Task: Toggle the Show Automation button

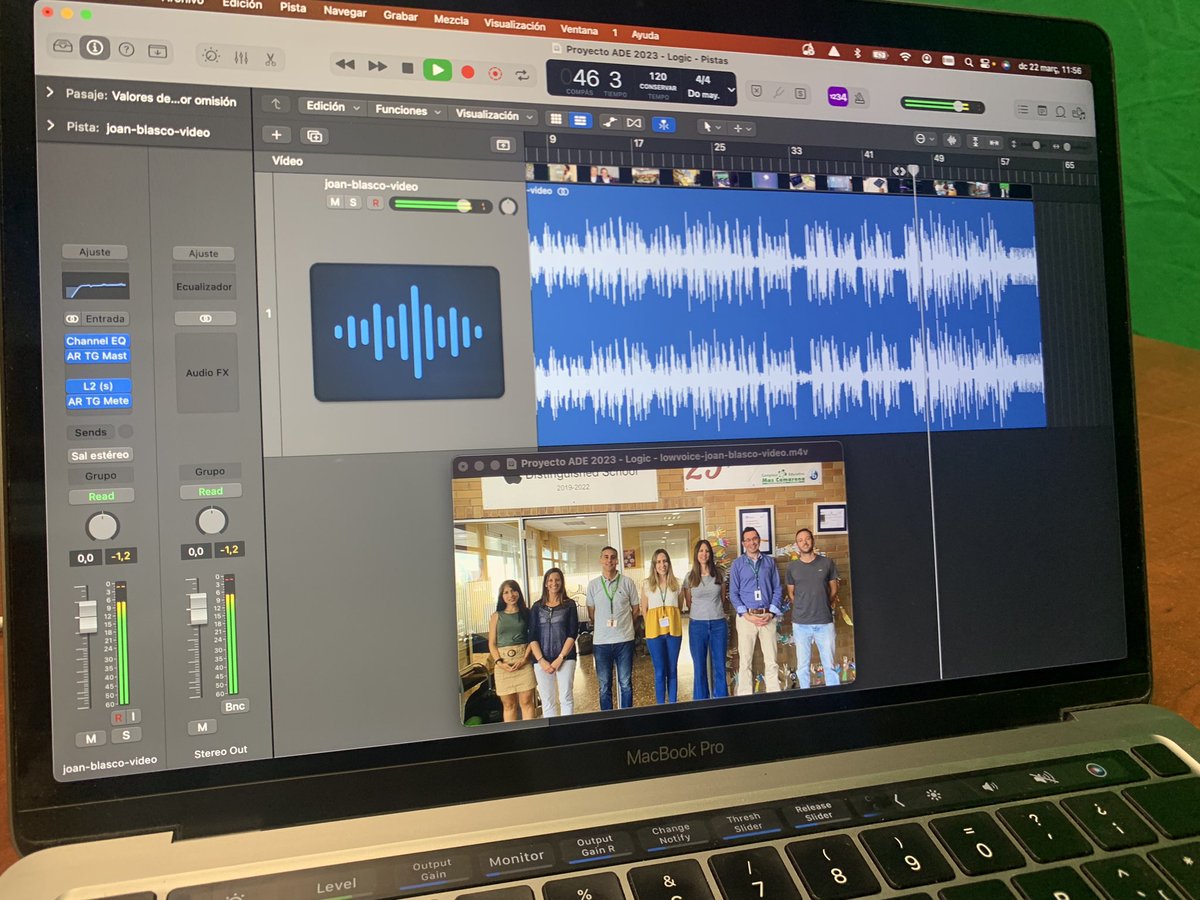Action: tap(609, 122)
